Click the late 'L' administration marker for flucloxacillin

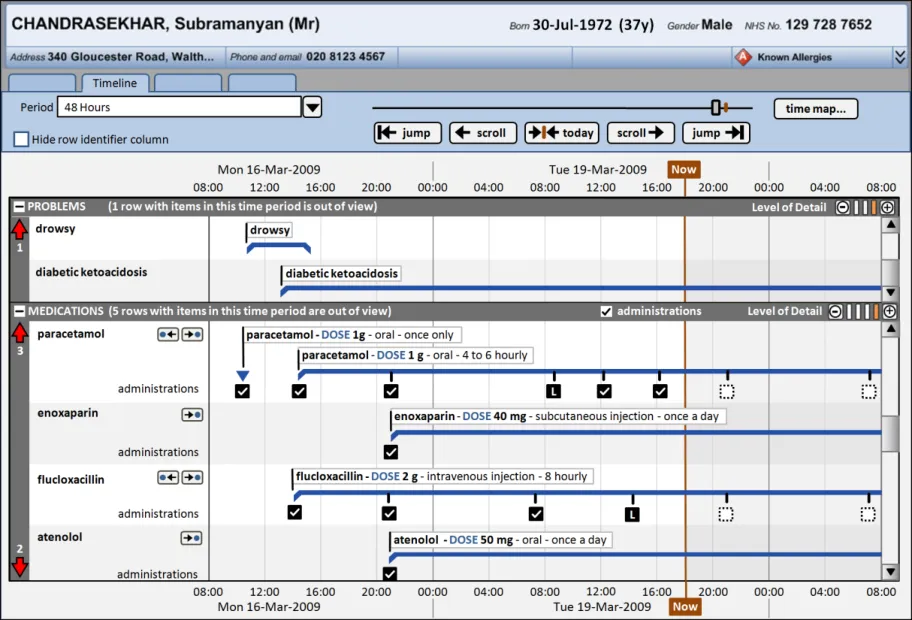pyautogui.click(x=631, y=514)
